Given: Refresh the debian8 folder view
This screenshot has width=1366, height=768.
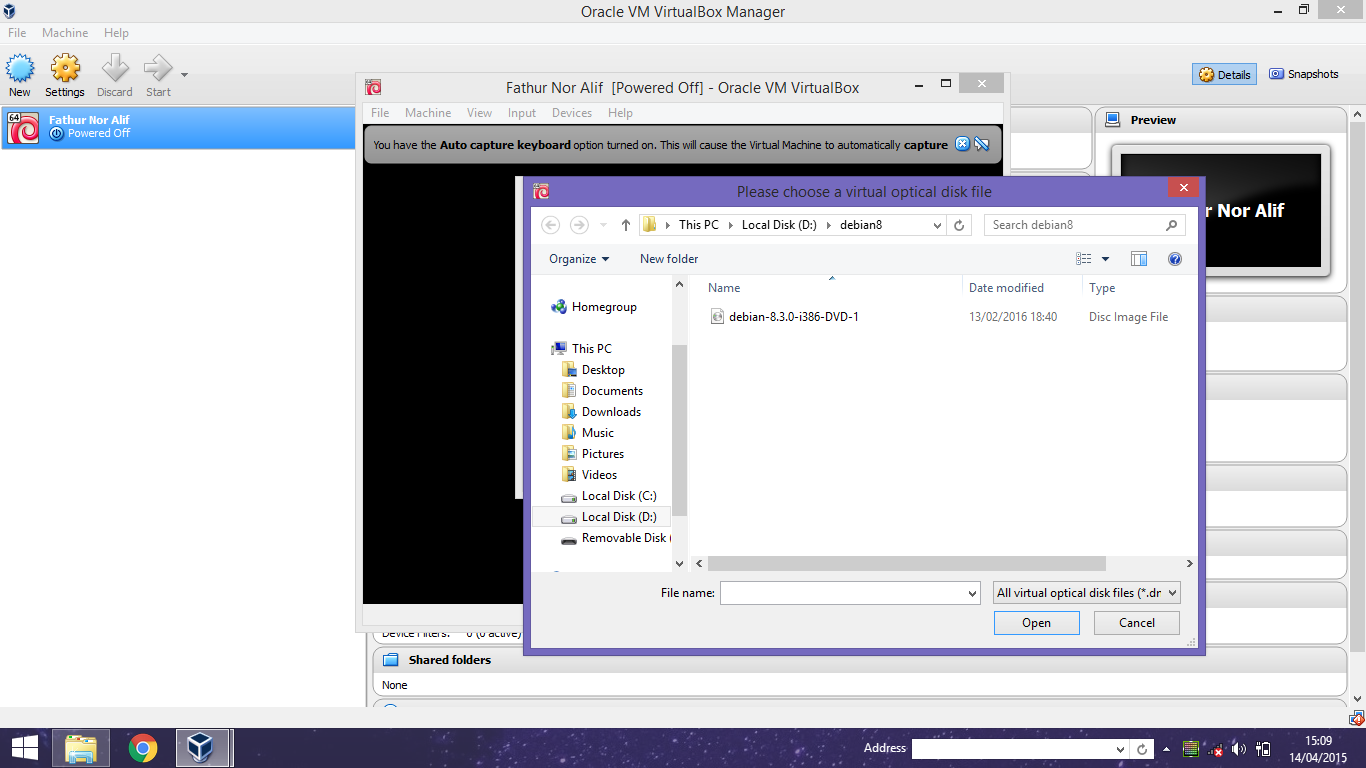Looking at the screenshot, I should coord(959,225).
